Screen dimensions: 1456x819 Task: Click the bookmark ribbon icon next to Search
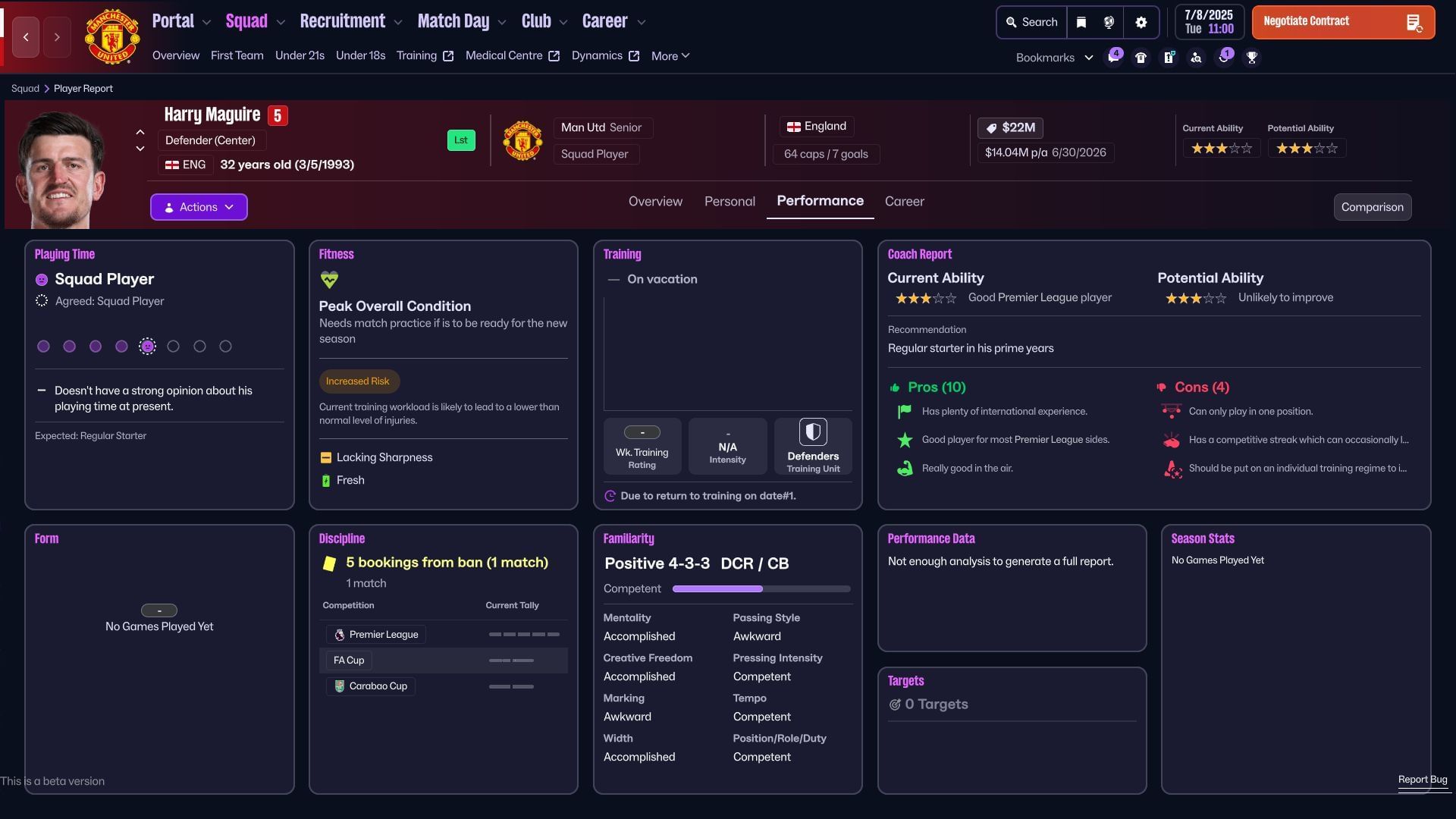click(1081, 22)
